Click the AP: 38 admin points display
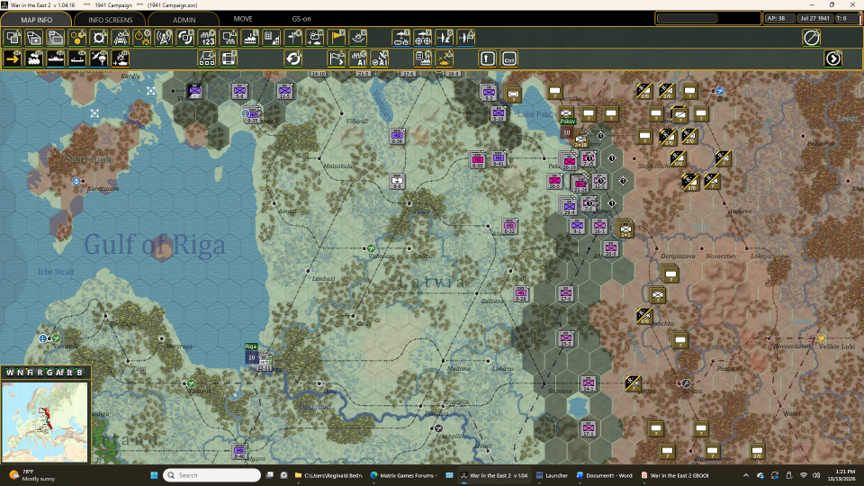This screenshot has width=864, height=486. (x=779, y=18)
